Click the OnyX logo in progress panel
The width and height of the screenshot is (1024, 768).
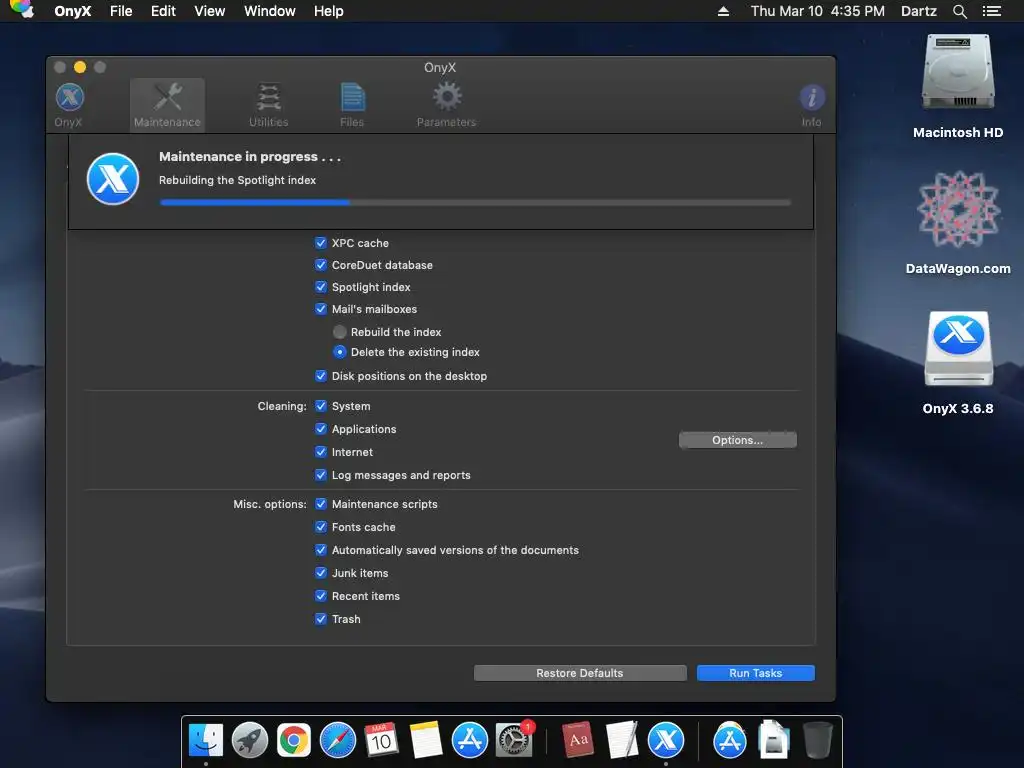[x=113, y=179]
